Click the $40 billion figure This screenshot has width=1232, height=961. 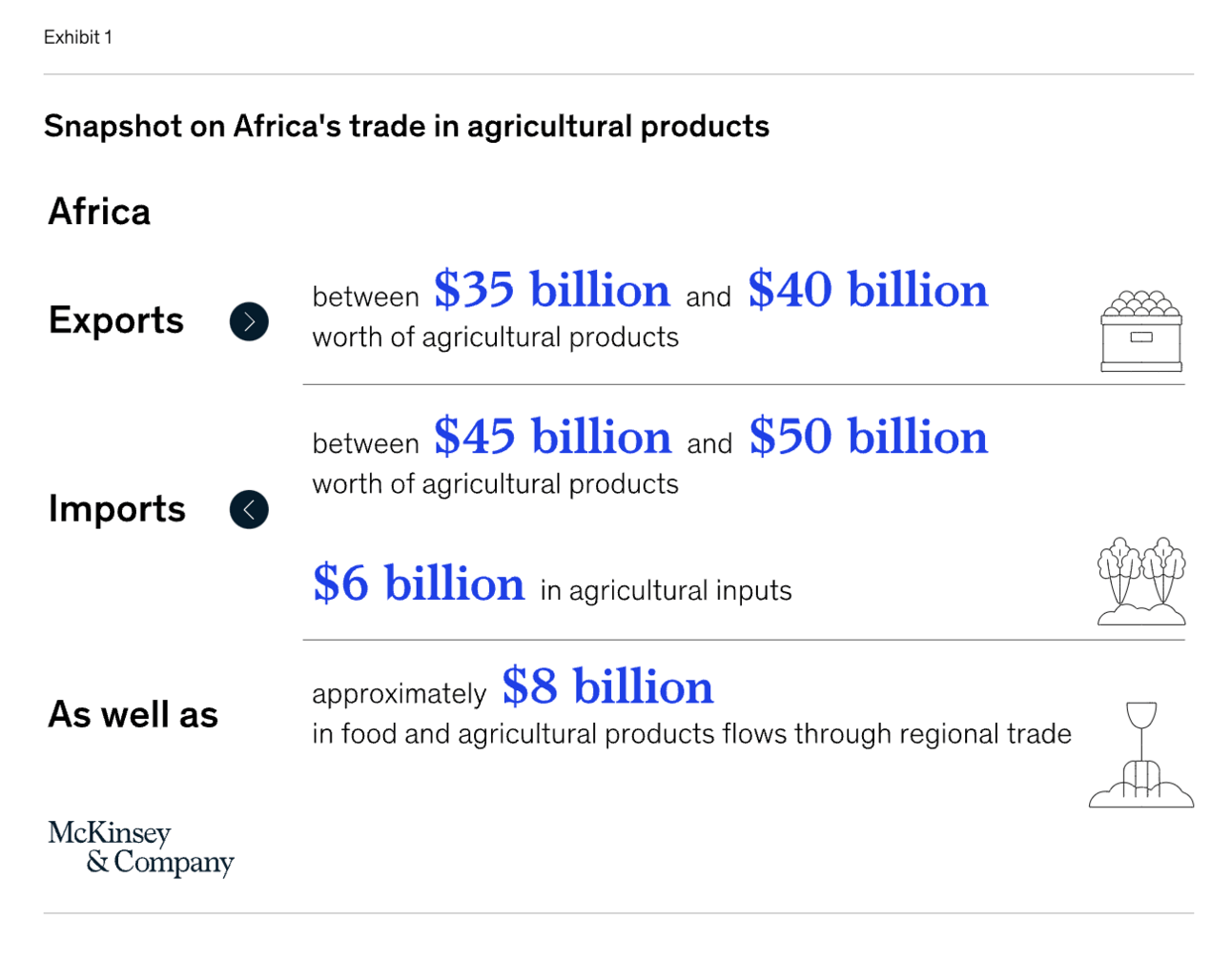click(868, 290)
